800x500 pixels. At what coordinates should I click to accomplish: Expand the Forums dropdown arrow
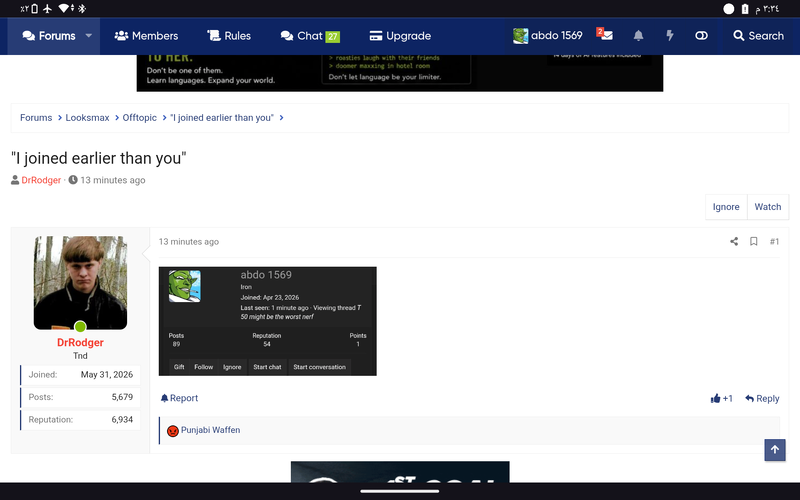tap(89, 36)
